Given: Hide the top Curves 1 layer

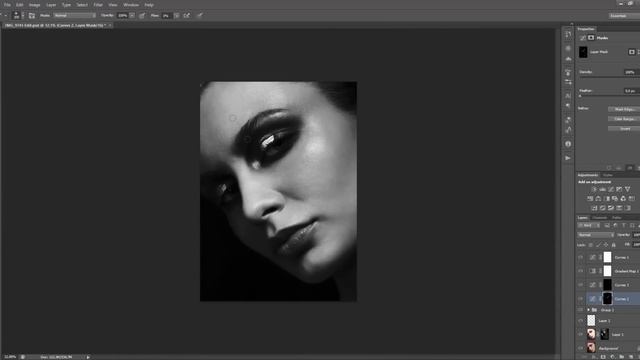Looking at the screenshot, I should 581,257.
